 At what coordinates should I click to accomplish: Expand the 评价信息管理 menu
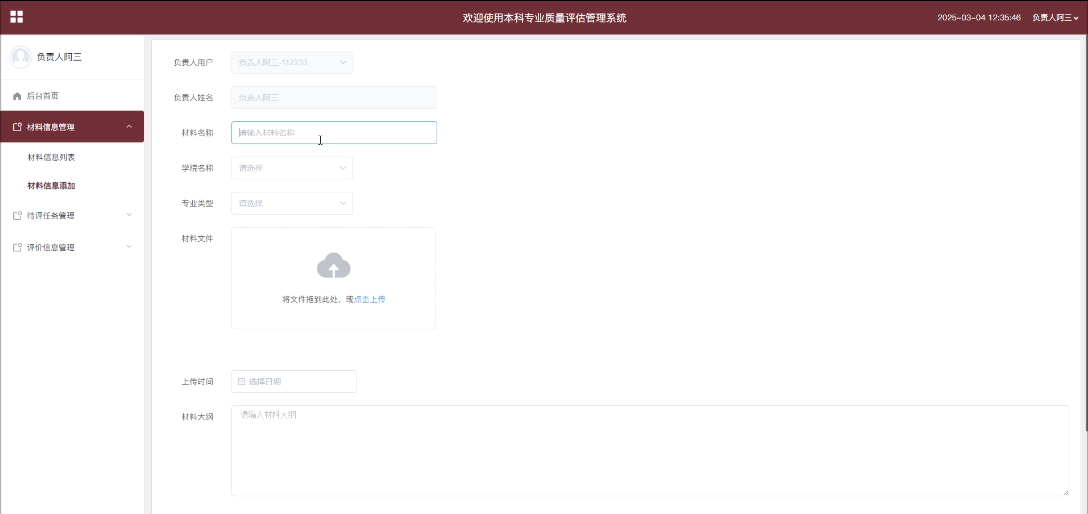(x=72, y=248)
